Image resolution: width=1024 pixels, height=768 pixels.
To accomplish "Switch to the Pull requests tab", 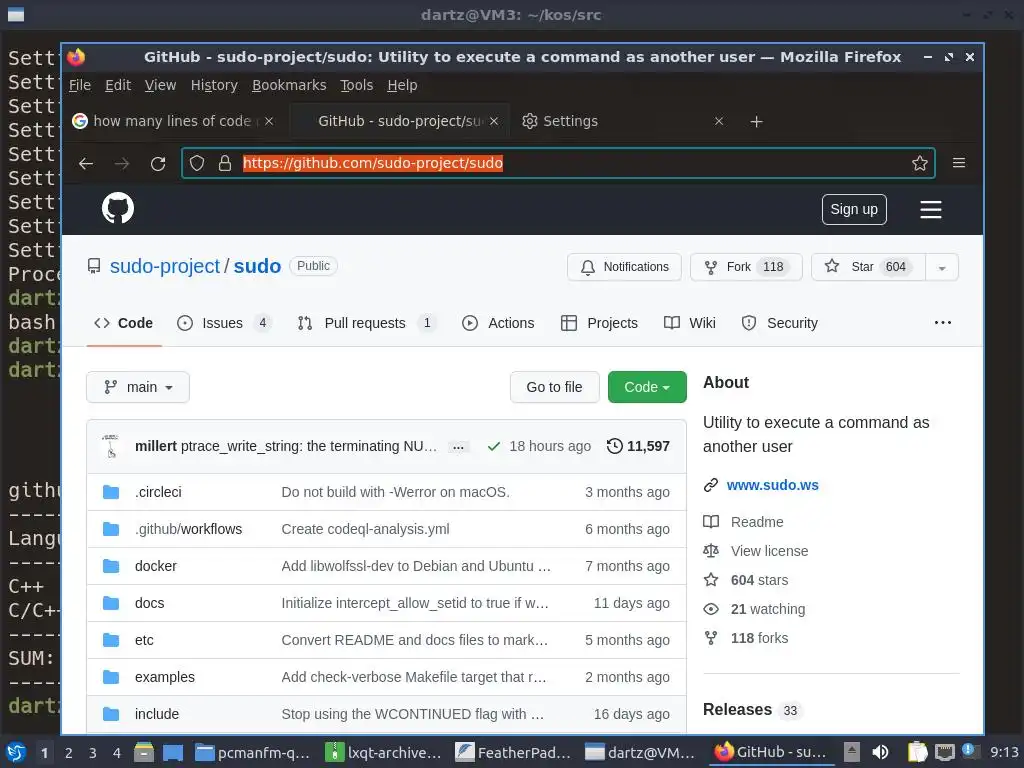I will (x=367, y=323).
